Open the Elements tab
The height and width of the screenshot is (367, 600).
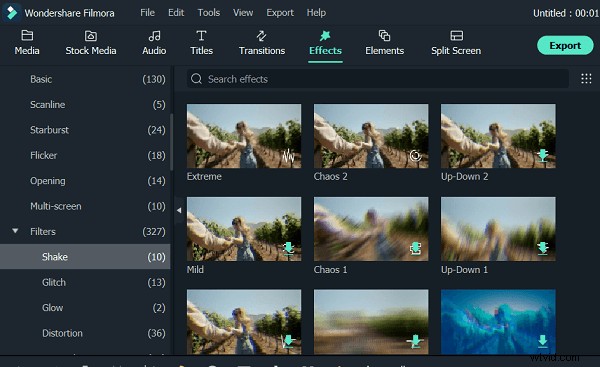pyautogui.click(x=385, y=42)
